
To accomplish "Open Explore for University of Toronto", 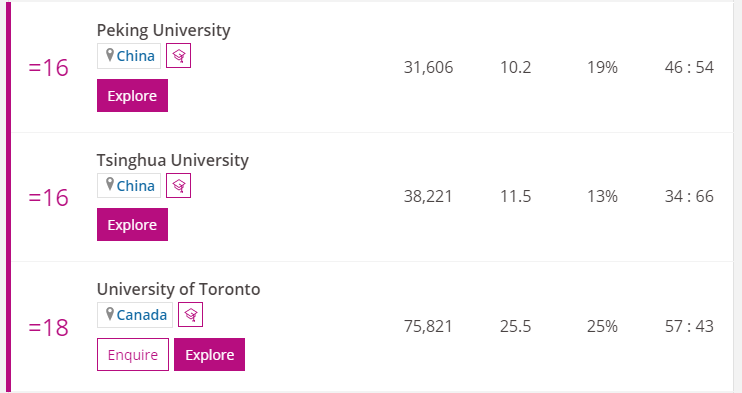I will point(210,355).
